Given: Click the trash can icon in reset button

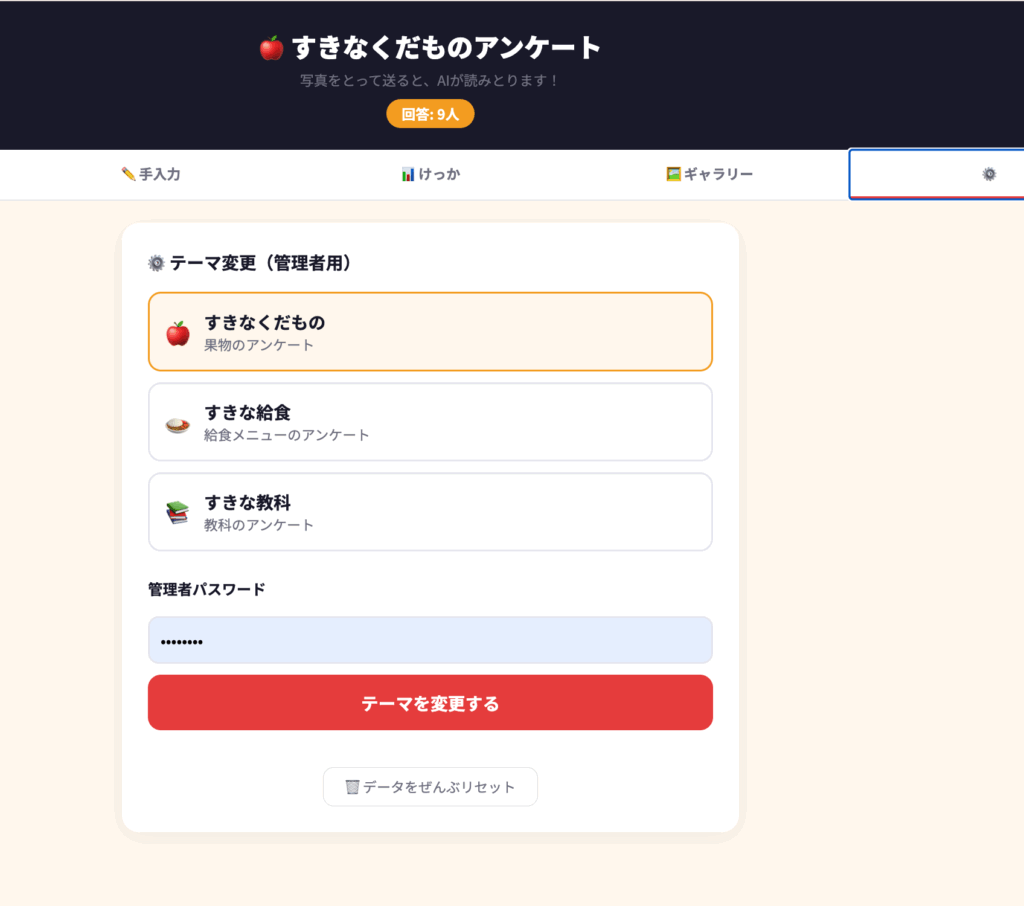Looking at the screenshot, I should (352, 787).
